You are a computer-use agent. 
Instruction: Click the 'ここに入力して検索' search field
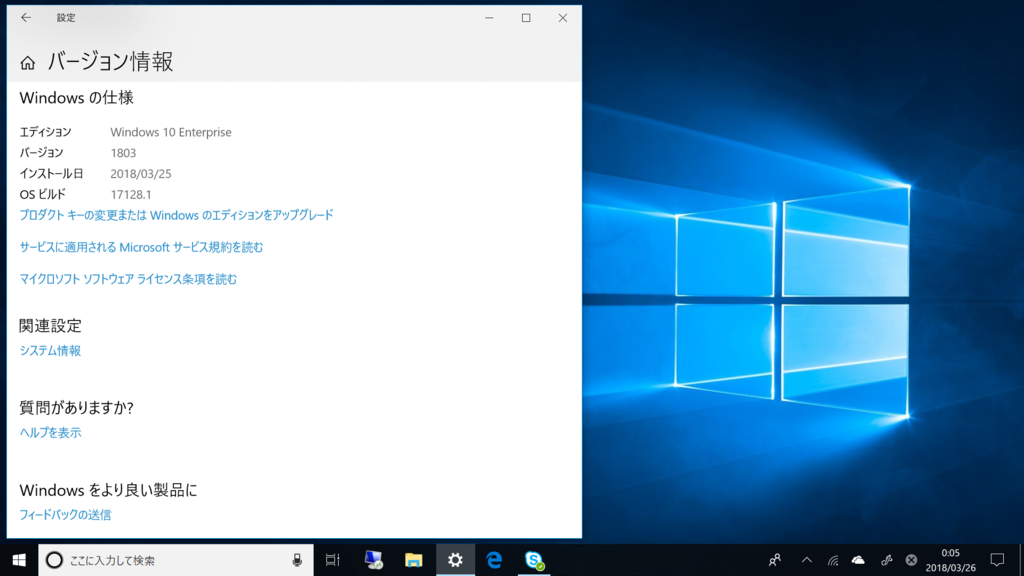pyautogui.click(x=176, y=560)
